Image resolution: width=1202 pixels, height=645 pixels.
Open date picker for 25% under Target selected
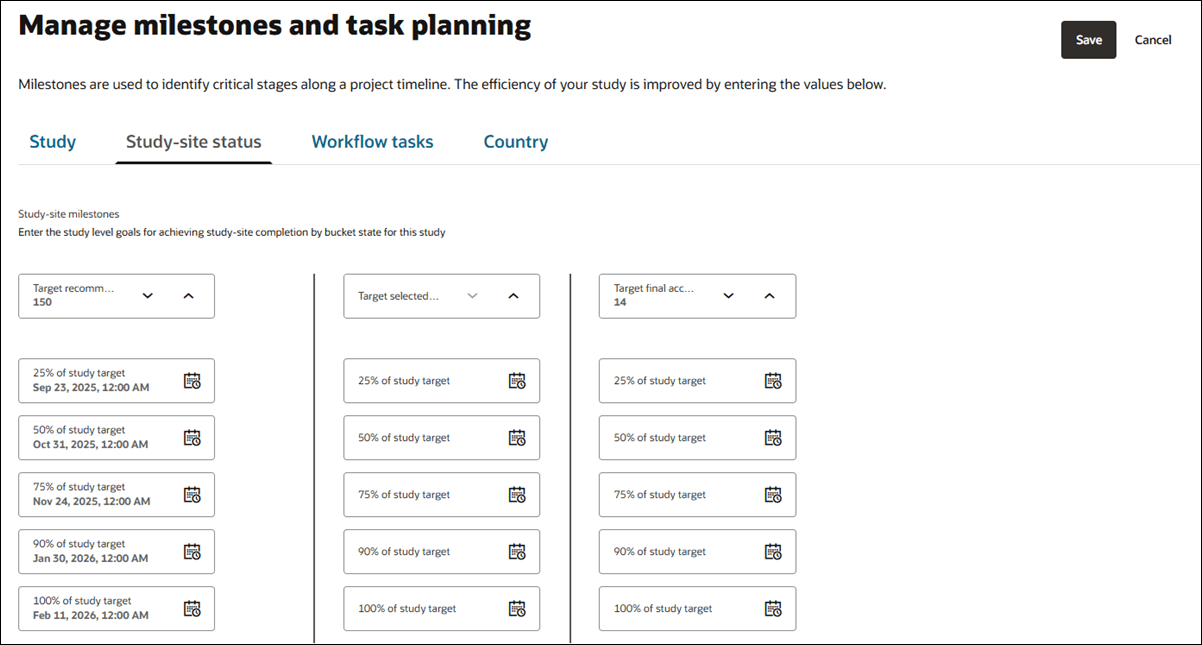click(518, 380)
